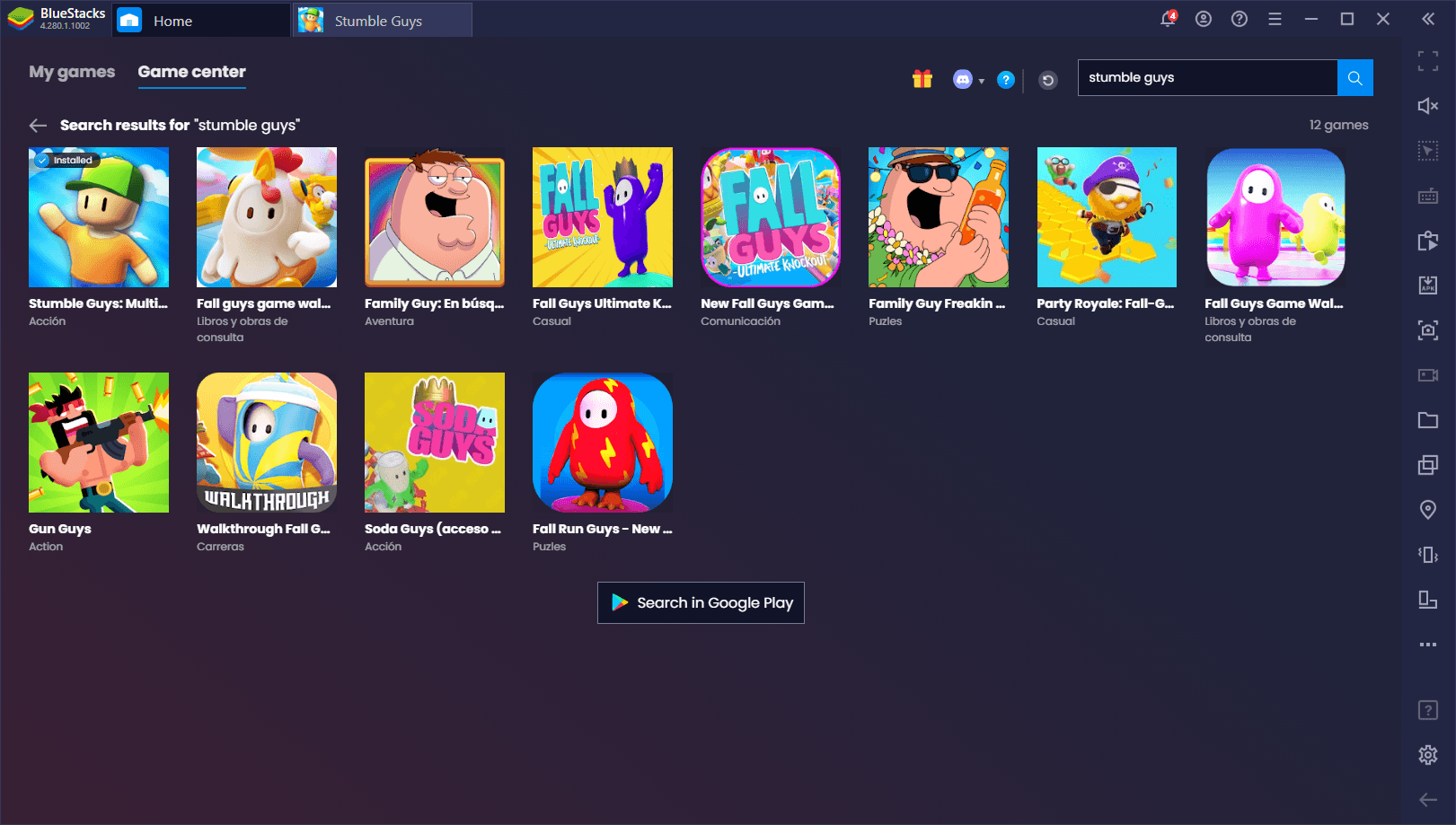Open Soda Guys (acceso ... thumbnail
1456x825 pixels.
[x=435, y=443]
